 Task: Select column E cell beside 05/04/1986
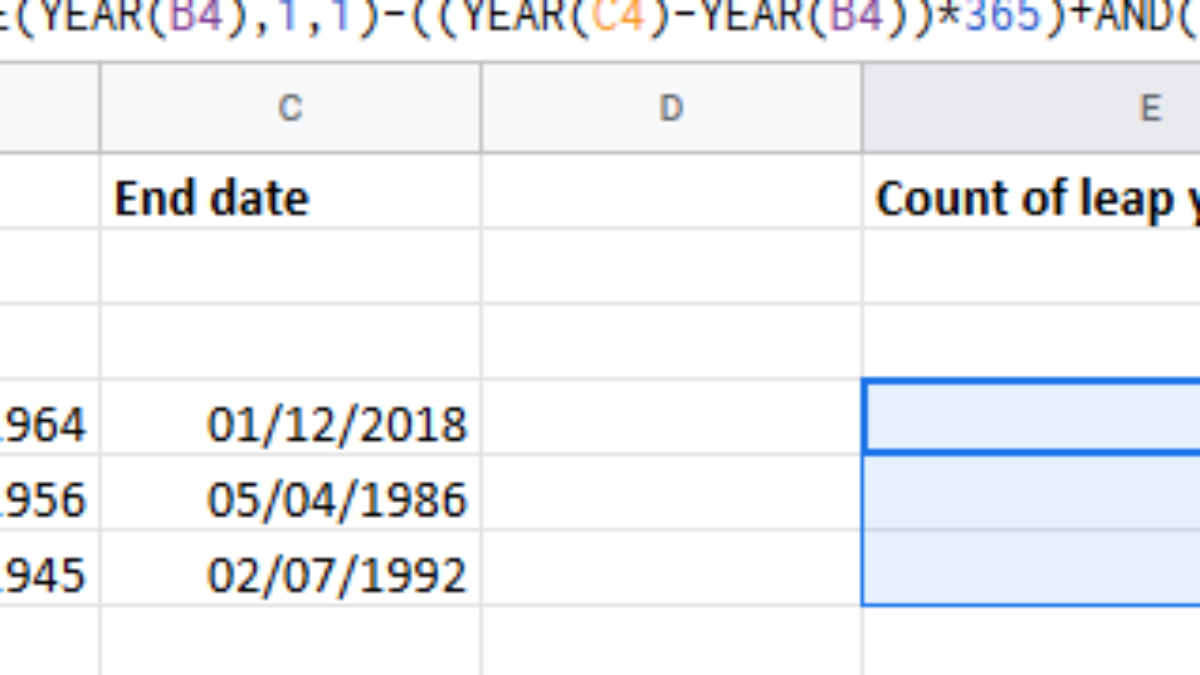click(1030, 493)
